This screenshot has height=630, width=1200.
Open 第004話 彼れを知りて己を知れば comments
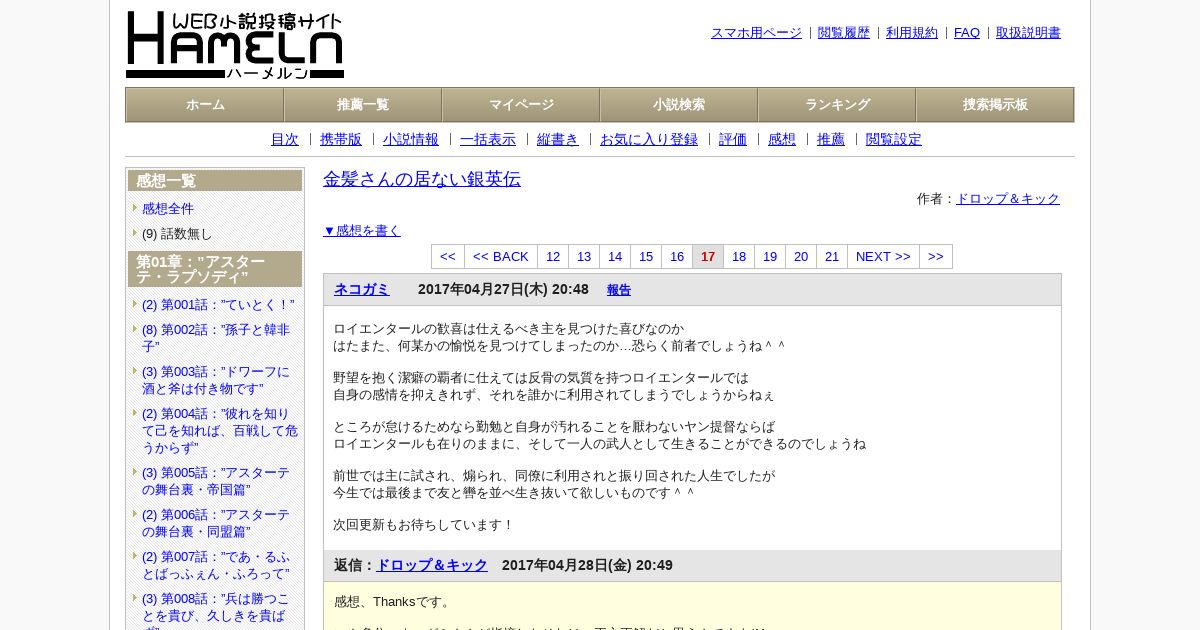[x=220, y=431]
